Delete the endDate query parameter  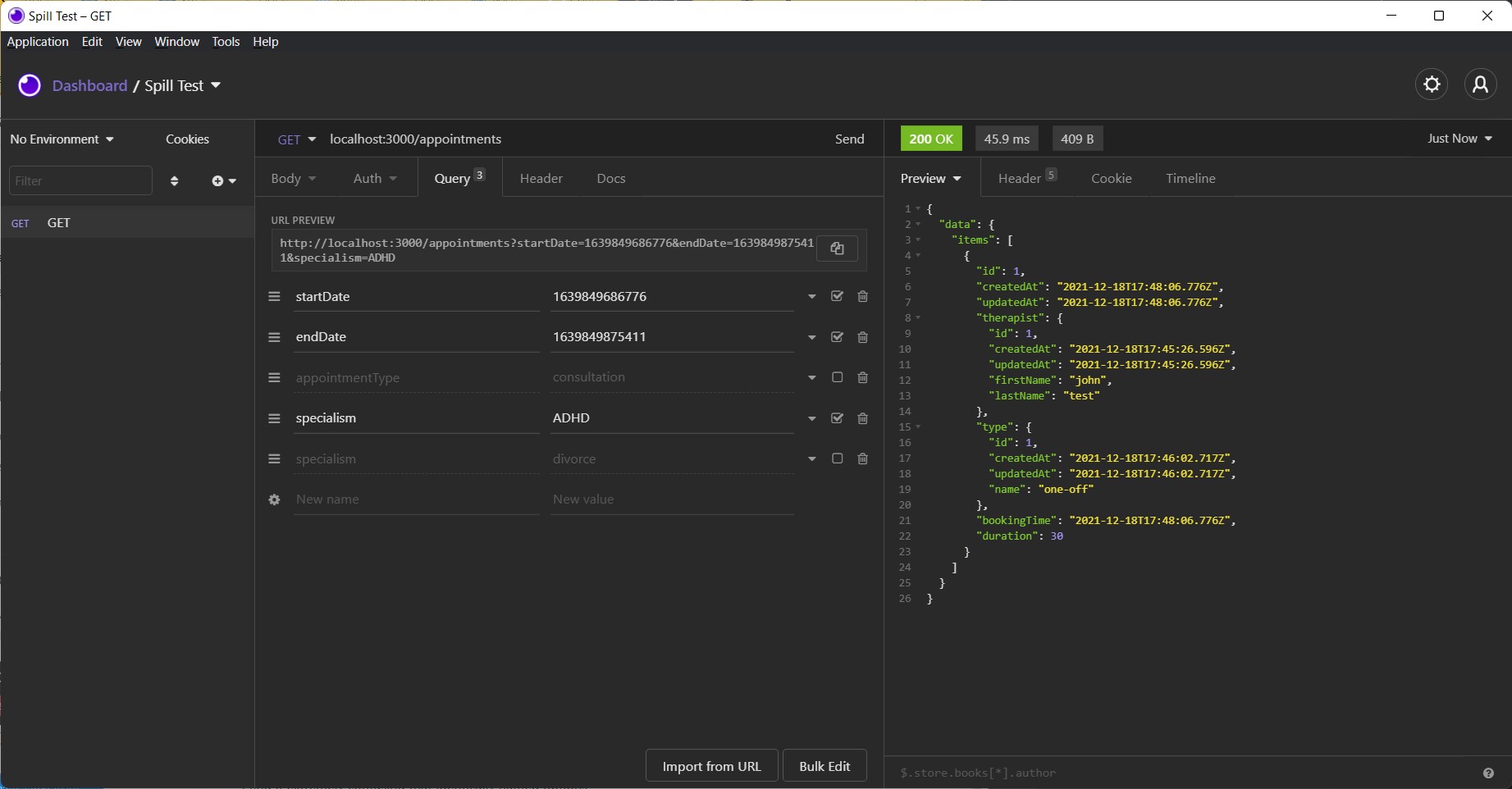pos(863,337)
